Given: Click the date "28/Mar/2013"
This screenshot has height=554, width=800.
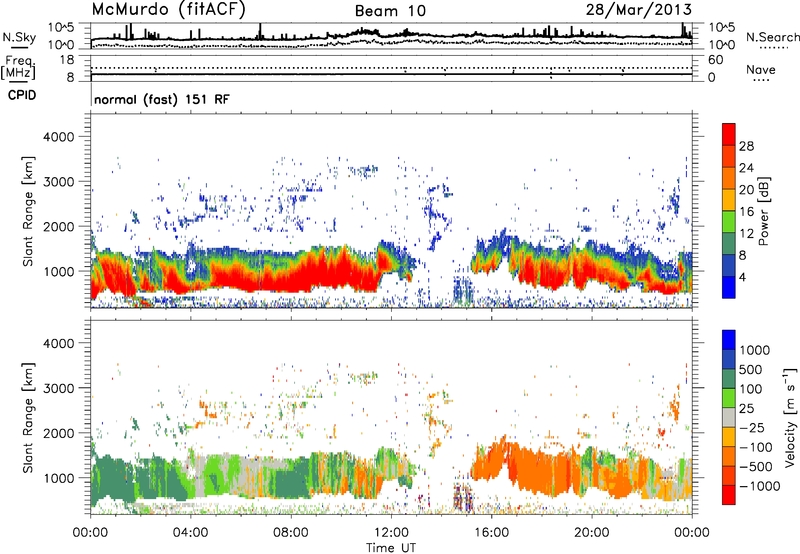Looking at the screenshot, I should click(x=639, y=10).
